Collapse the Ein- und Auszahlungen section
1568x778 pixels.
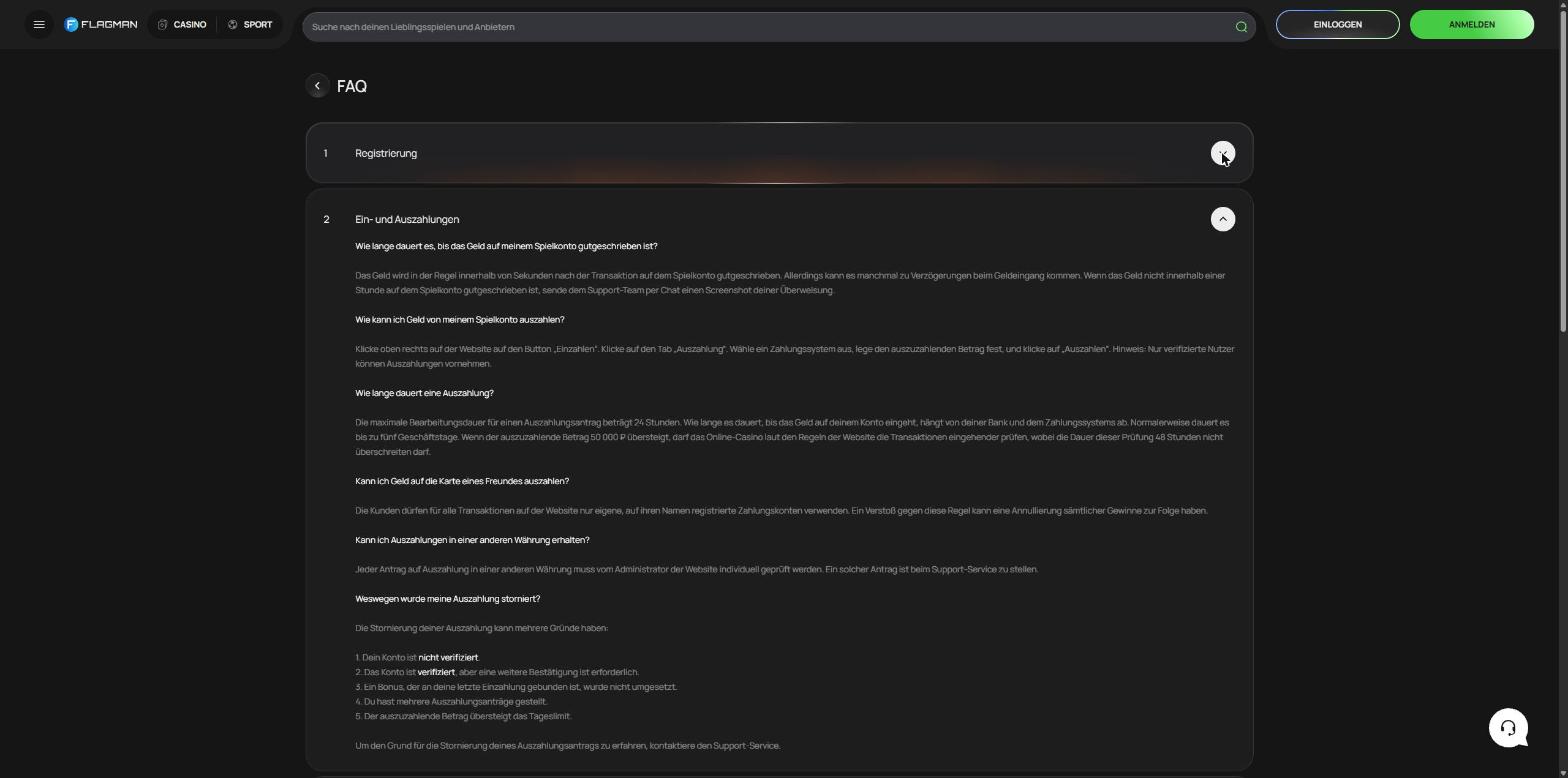[1222, 219]
